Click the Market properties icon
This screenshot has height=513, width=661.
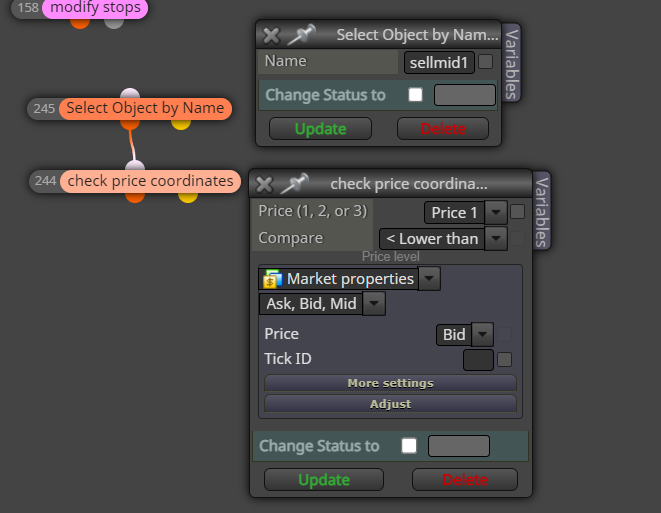[272, 279]
